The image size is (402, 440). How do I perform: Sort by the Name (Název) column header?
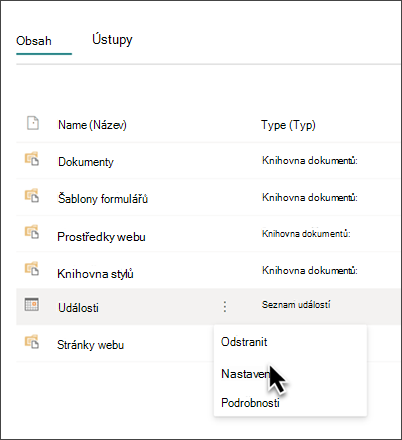click(92, 125)
